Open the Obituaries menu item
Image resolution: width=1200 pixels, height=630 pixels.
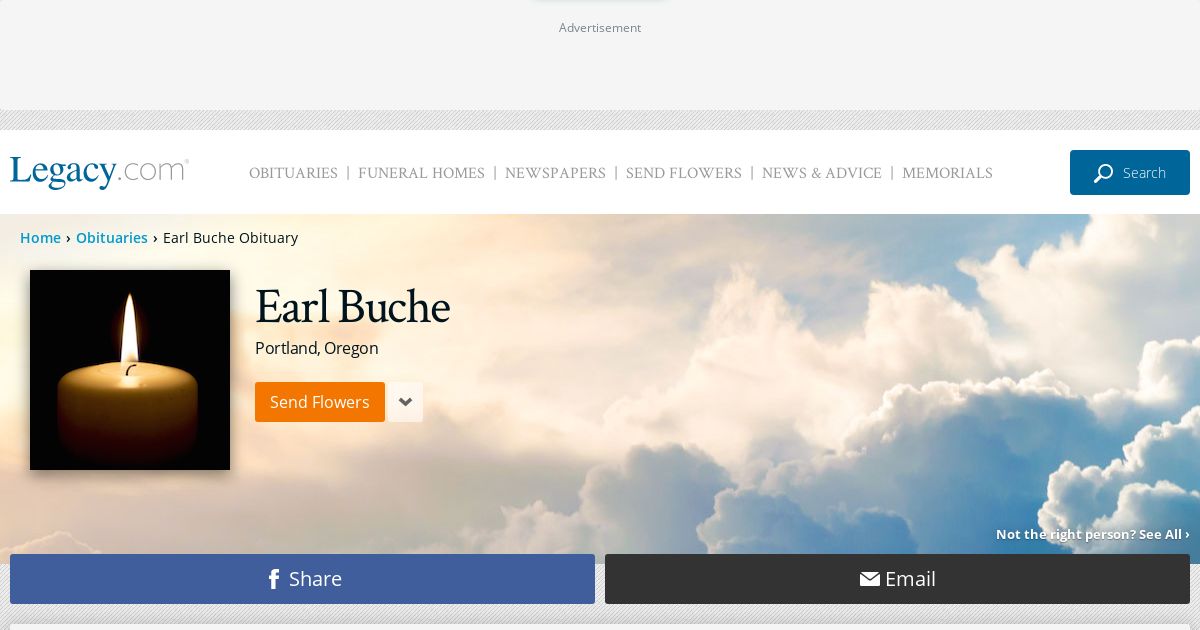pos(293,173)
